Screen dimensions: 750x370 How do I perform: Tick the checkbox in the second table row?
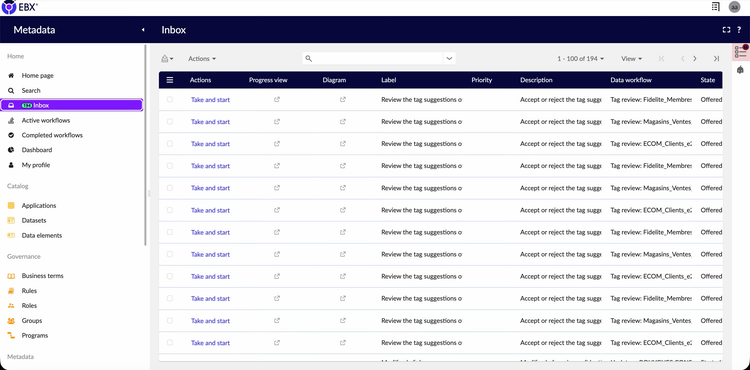(170, 121)
